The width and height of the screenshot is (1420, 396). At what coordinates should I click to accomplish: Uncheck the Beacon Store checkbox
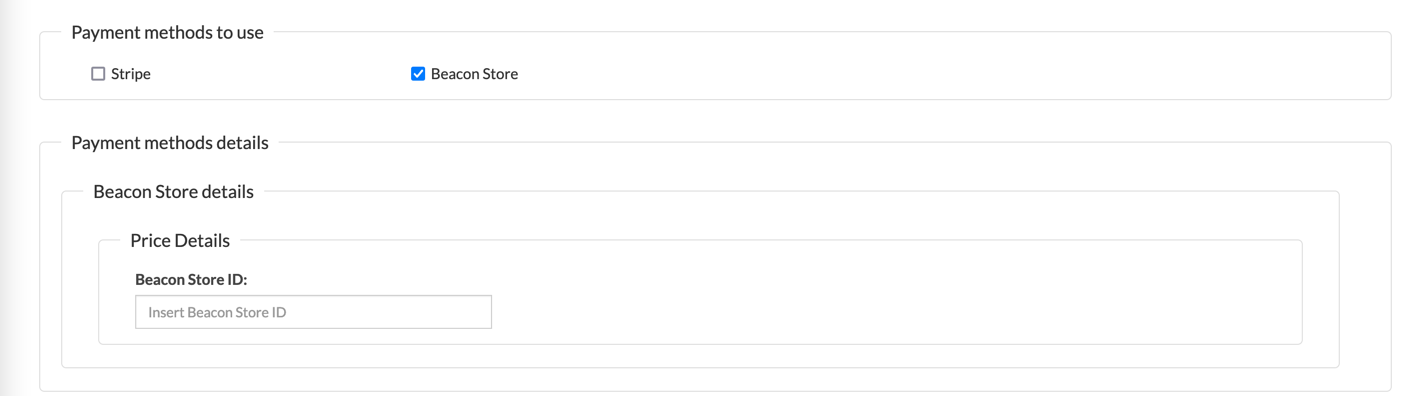coord(418,74)
